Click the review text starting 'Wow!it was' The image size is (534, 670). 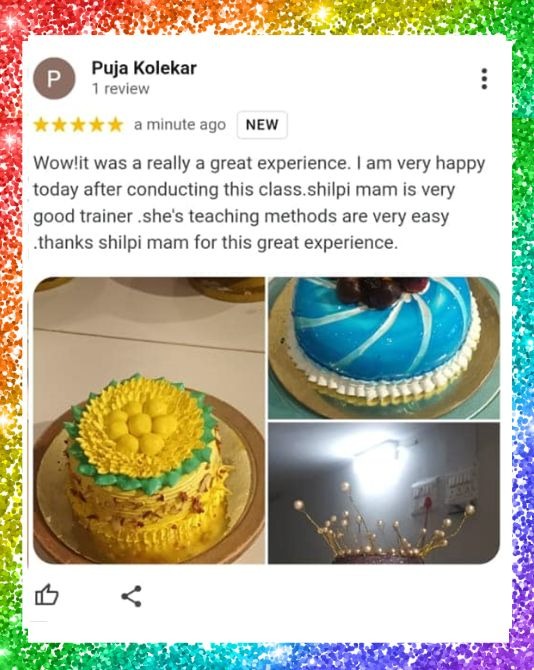(x=259, y=203)
